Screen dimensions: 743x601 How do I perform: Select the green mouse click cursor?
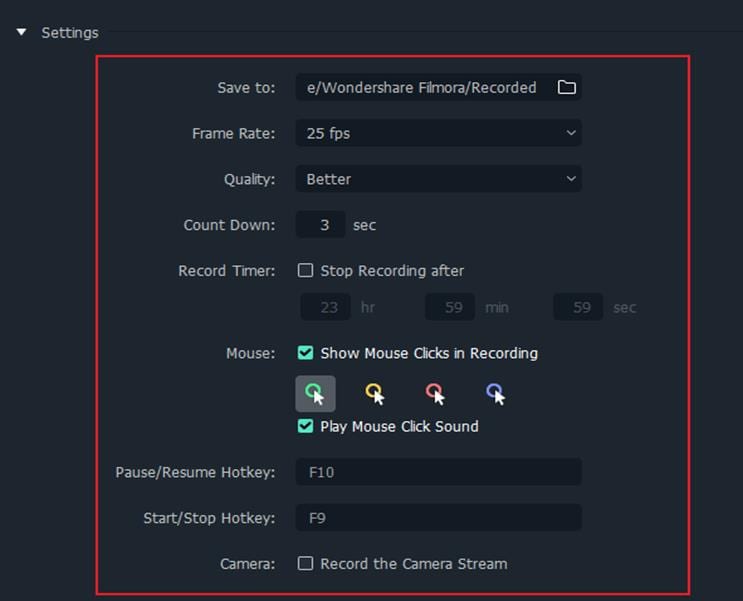click(x=316, y=394)
